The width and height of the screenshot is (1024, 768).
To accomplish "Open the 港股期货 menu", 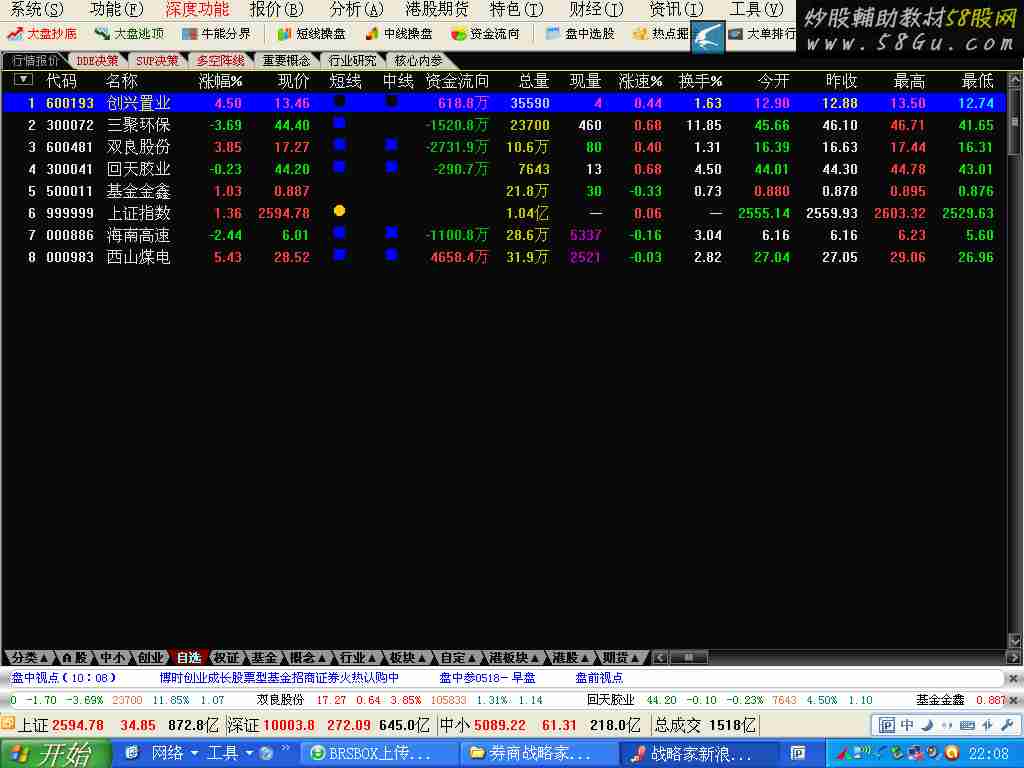I will (437, 9).
